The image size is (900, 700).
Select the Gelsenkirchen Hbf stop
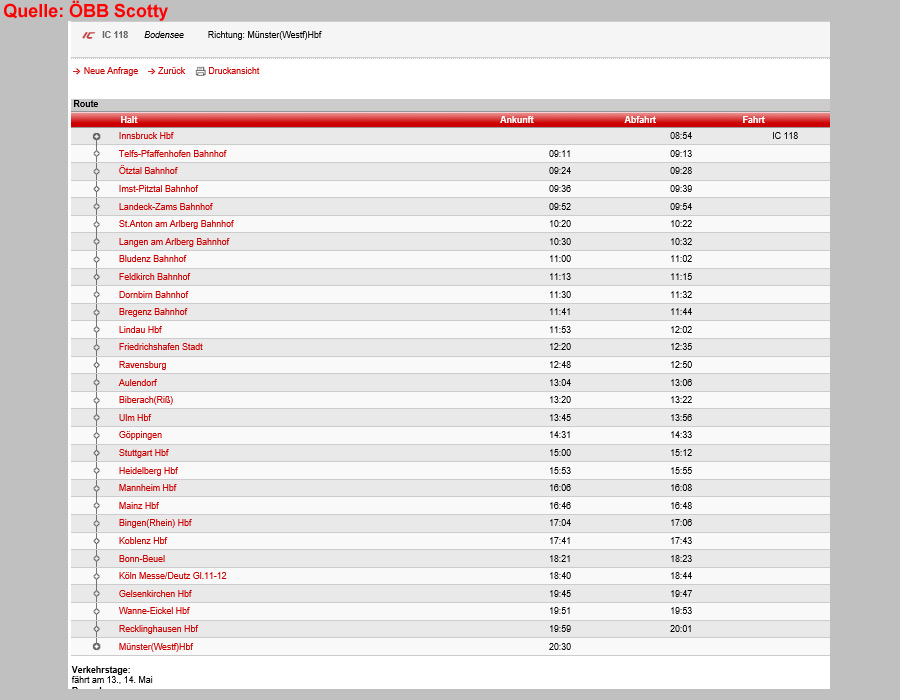155,594
